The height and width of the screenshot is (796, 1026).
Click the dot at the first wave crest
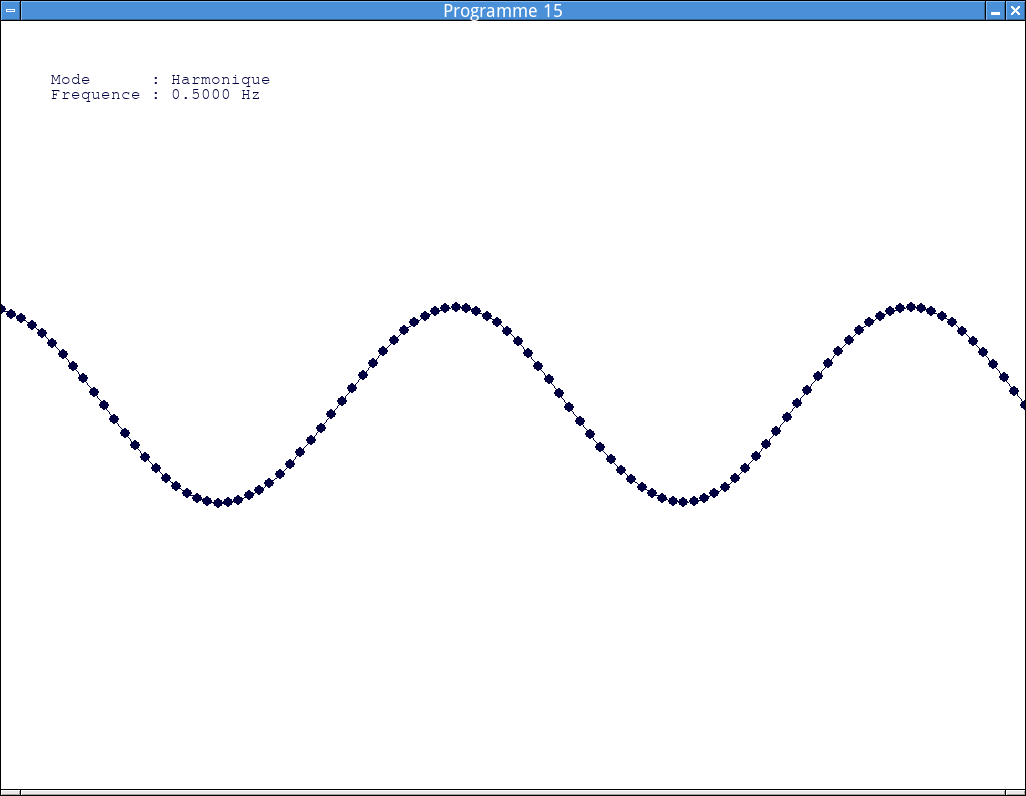point(456,307)
